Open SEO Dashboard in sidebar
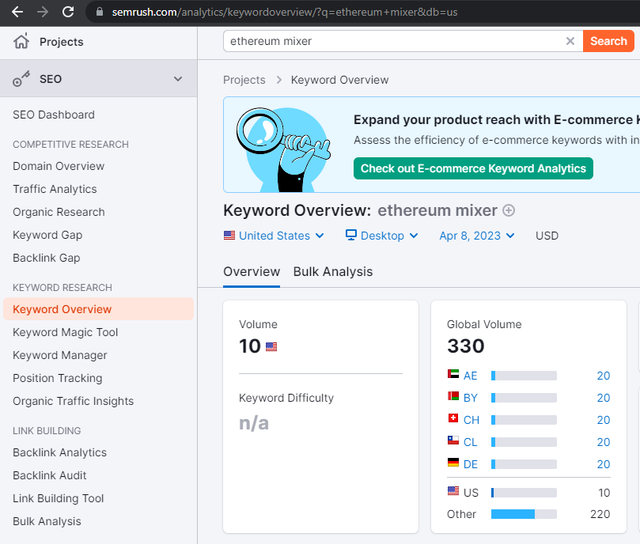Image resolution: width=640 pixels, height=544 pixels. click(53, 115)
